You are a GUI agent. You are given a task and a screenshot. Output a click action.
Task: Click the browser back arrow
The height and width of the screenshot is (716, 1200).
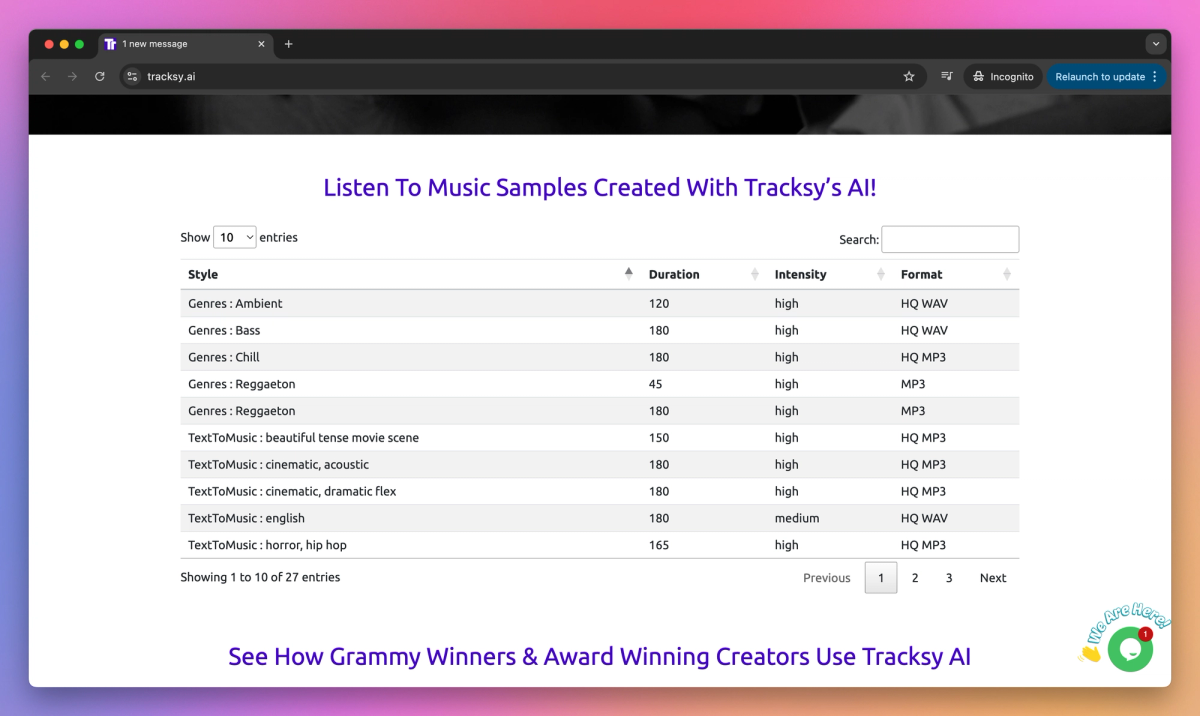pyautogui.click(x=45, y=76)
